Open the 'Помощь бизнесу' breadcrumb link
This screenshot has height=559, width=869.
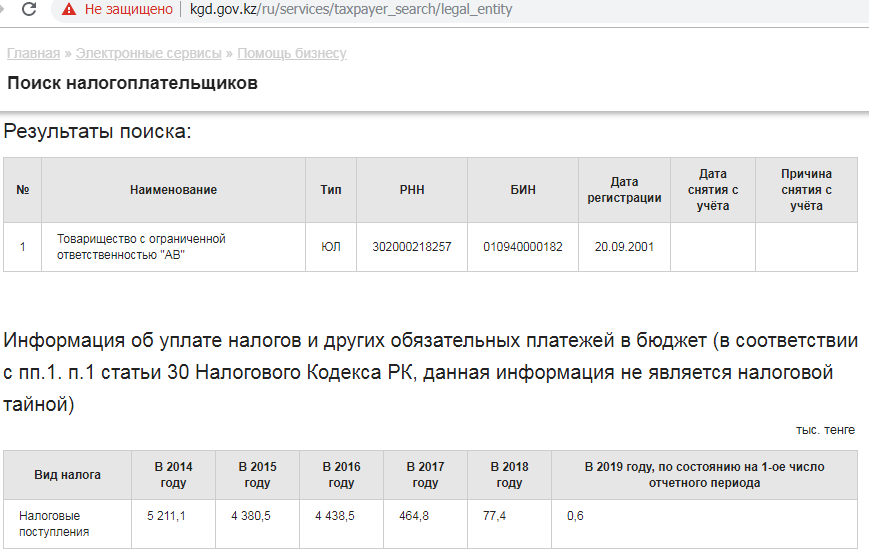pyautogui.click(x=292, y=53)
